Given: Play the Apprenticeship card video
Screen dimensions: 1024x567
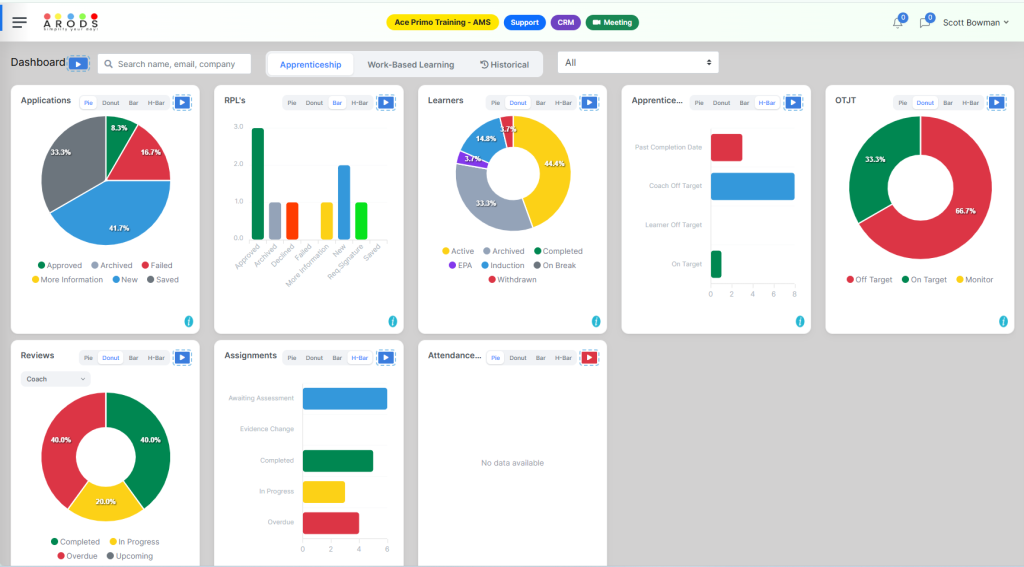Looking at the screenshot, I should pos(793,103).
